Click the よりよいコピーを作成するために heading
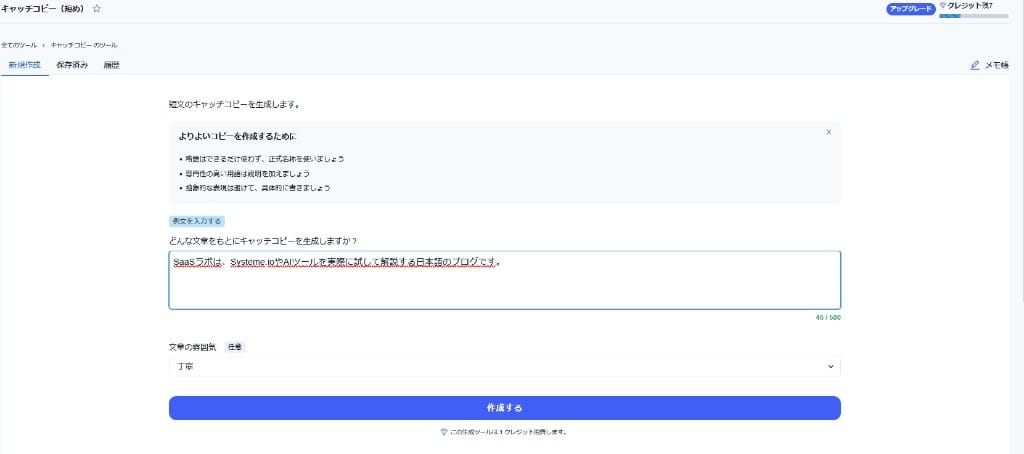This screenshot has height=454, width=1024. tap(237, 137)
